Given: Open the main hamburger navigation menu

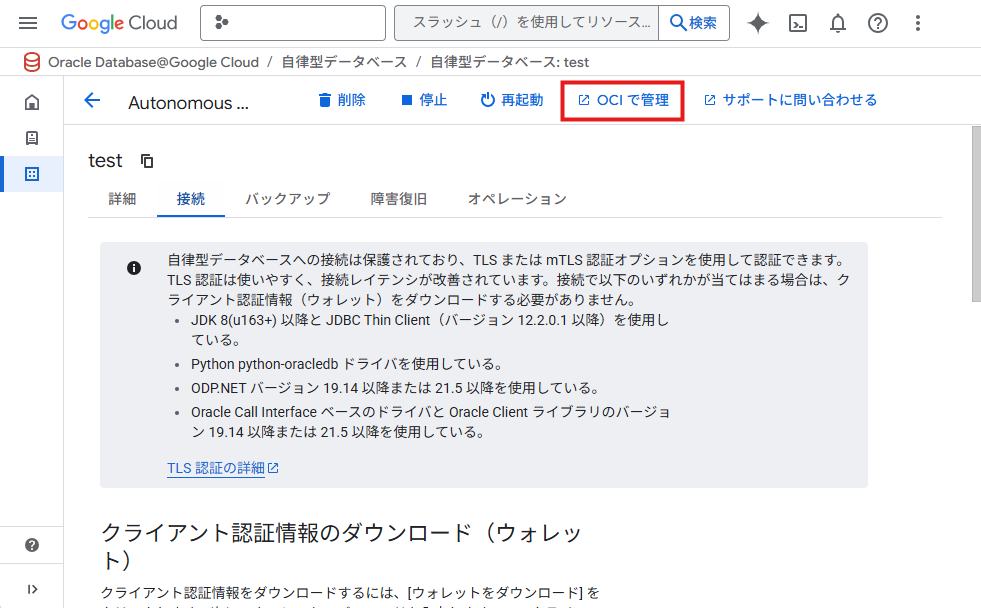Looking at the screenshot, I should click(28, 23).
